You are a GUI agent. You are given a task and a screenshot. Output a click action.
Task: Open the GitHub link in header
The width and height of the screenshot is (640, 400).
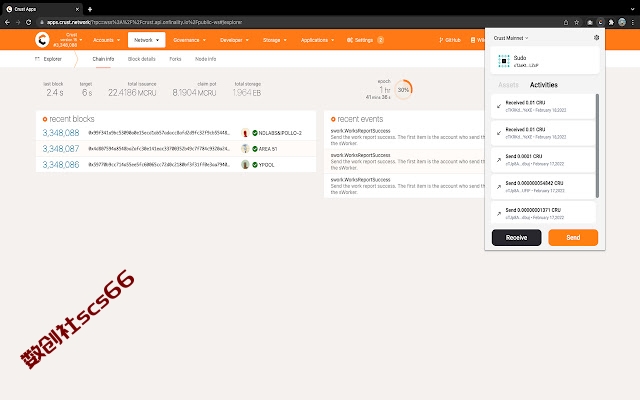tap(450, 40)
